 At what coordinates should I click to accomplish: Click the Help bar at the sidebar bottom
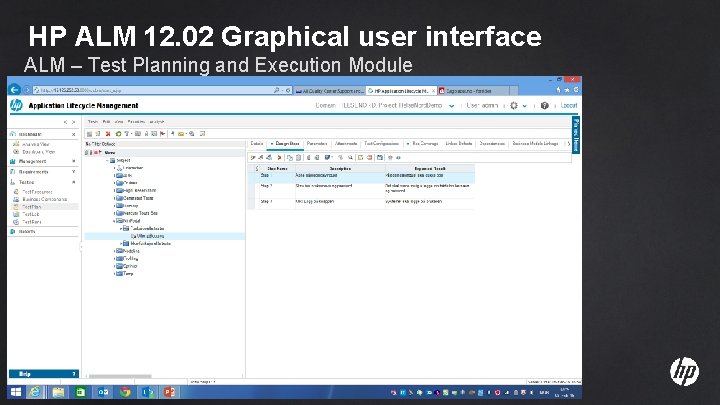tap(44, 374)
